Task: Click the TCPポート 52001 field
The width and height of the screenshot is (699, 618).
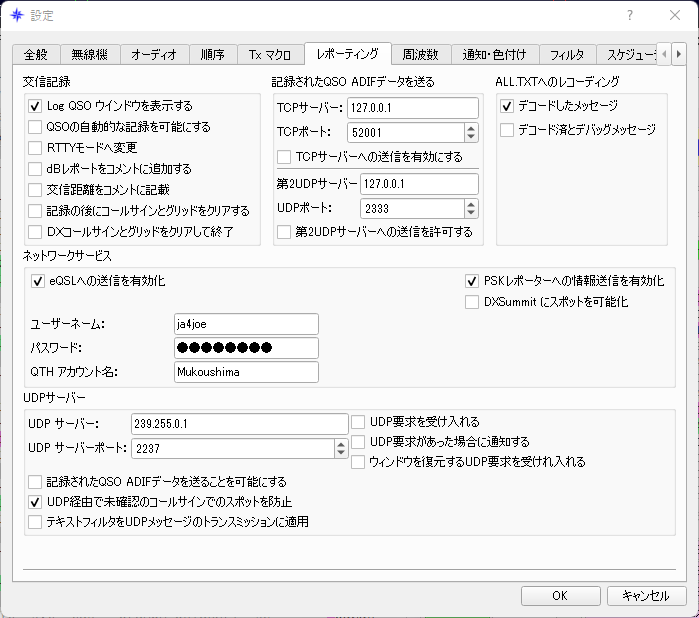Action: point(406,133)
